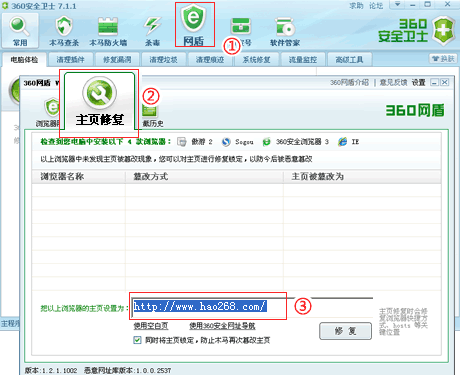460x375 pixels.
Task: Switch to the 清理插件 tab
Action: [70, 60]
